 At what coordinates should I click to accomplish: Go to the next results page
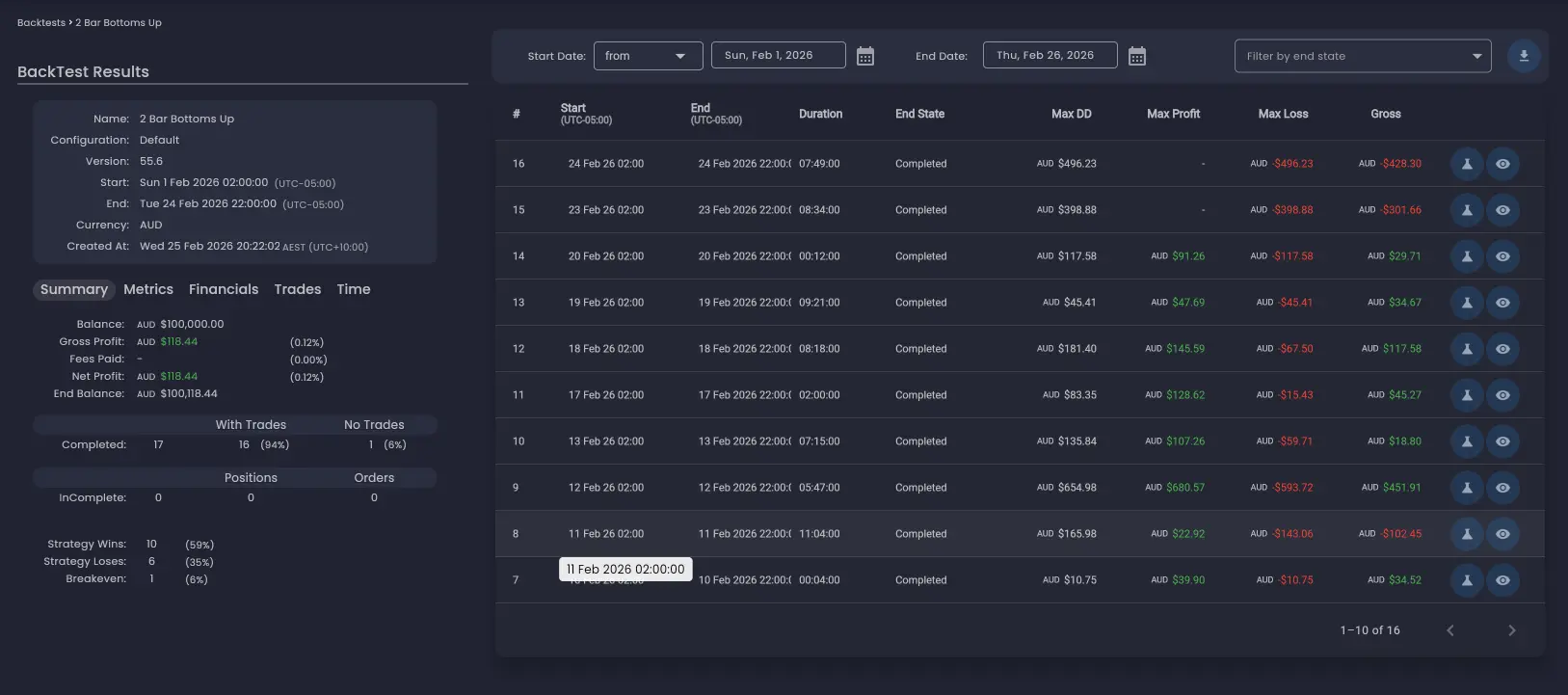[x=1511, y=630]
